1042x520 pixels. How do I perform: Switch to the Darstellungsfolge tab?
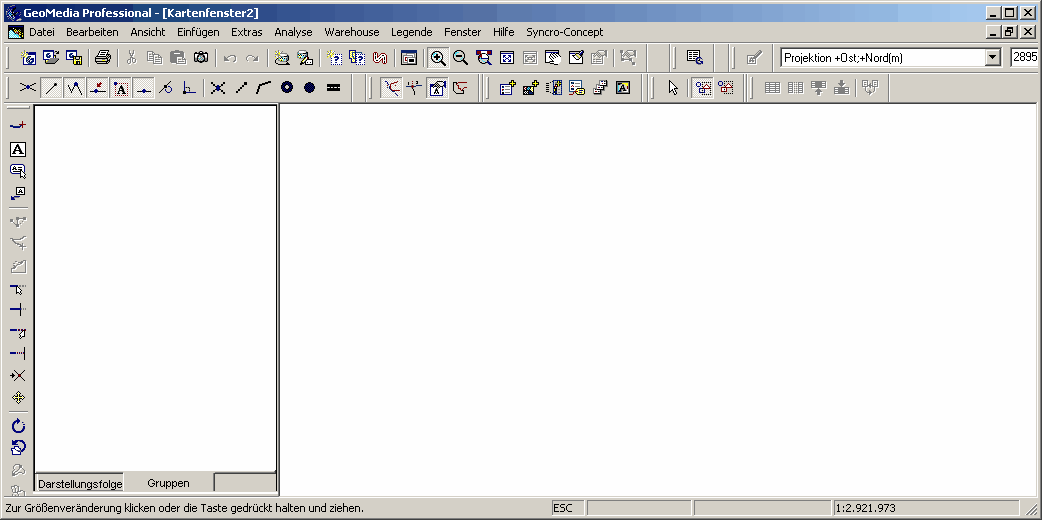pos(80,484)
